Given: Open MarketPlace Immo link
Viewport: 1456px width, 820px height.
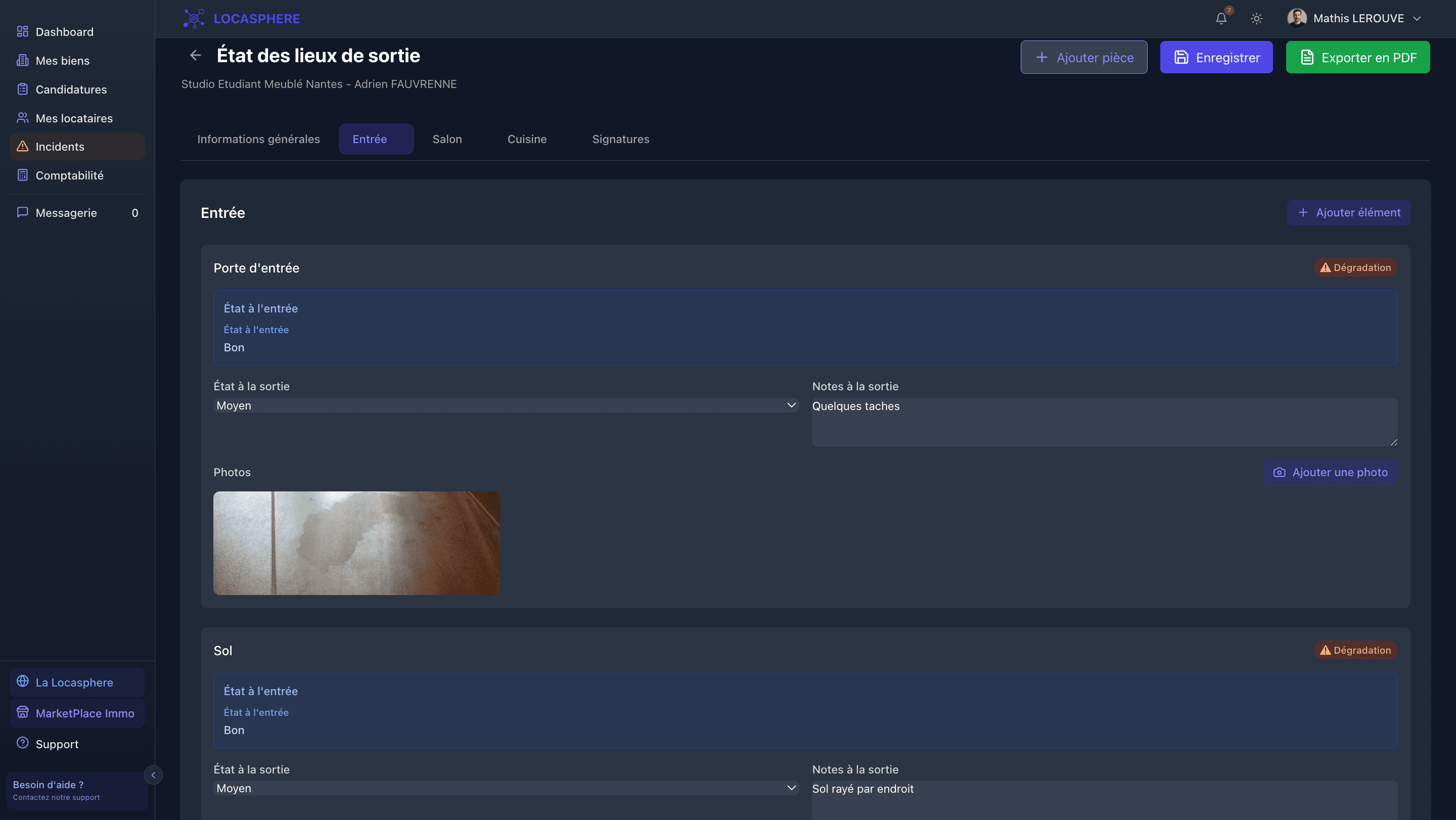Looking at the screenshot, I should tap(85, 713).
